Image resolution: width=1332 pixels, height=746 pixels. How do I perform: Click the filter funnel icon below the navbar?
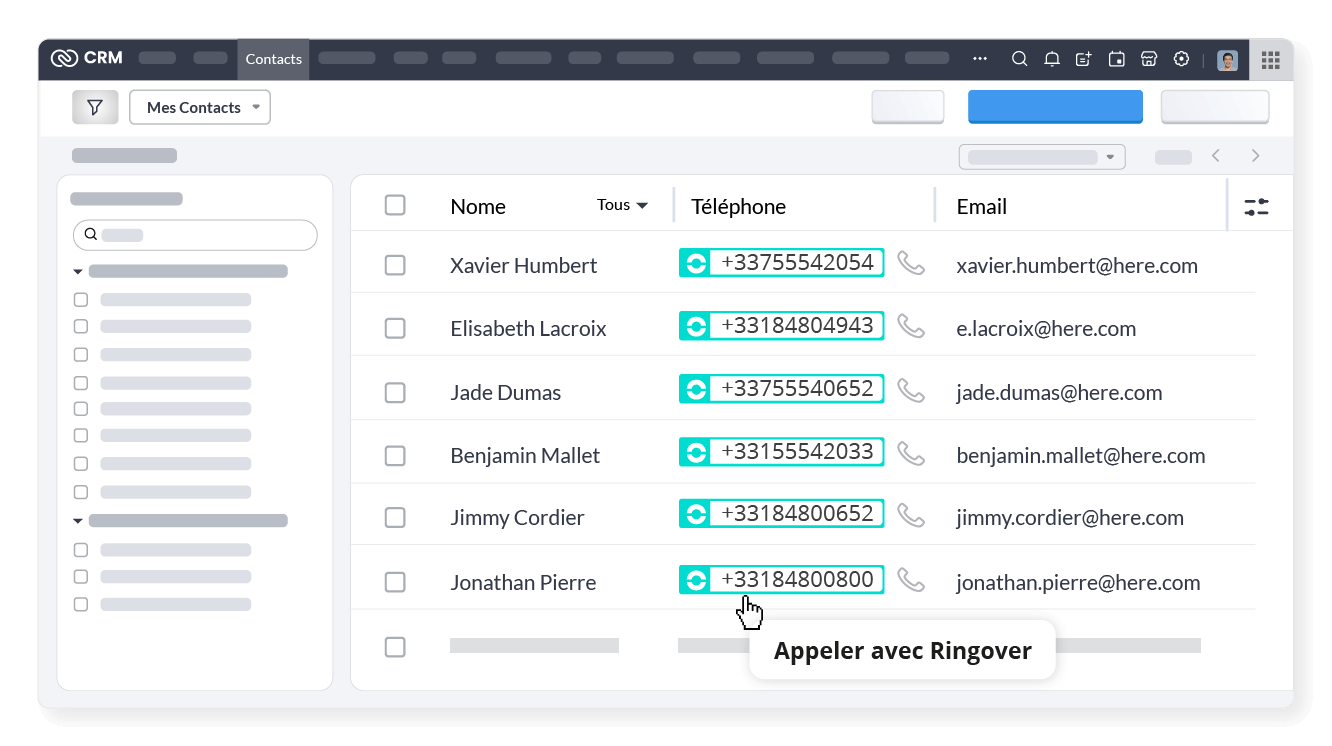[95, 106]
